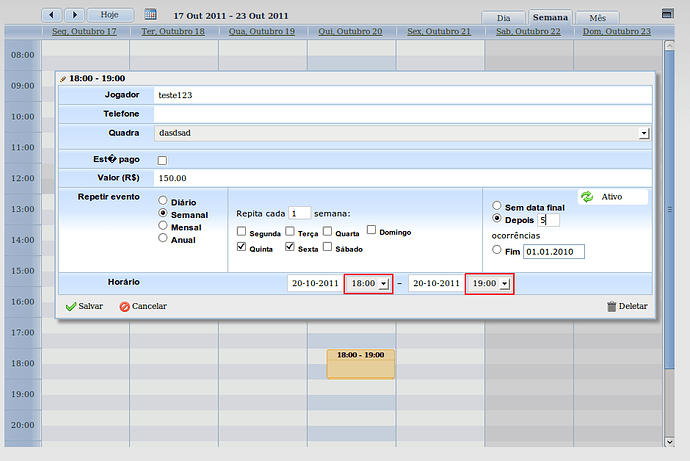
Task: Go to previous week arrow
Action: 52,15
